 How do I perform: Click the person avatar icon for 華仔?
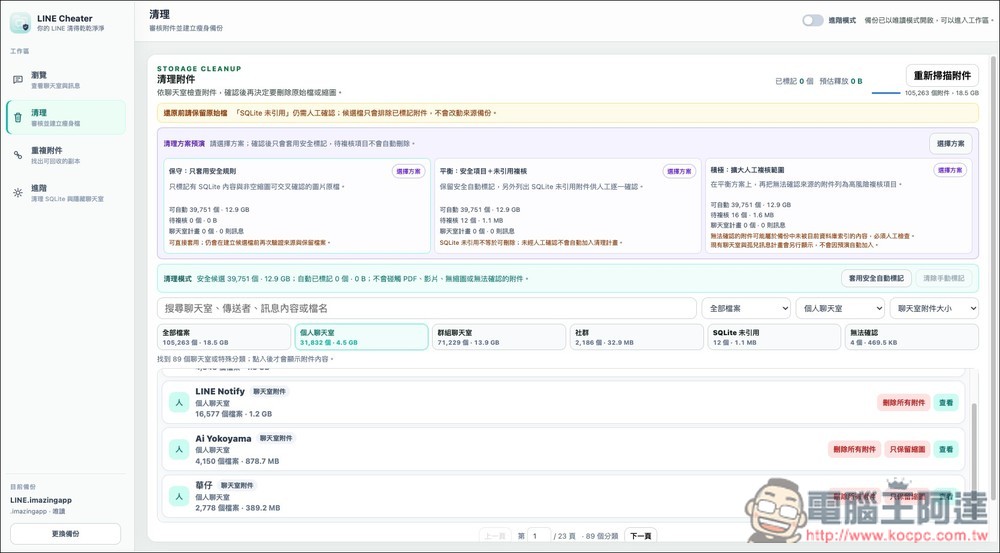tap(179, 496)
